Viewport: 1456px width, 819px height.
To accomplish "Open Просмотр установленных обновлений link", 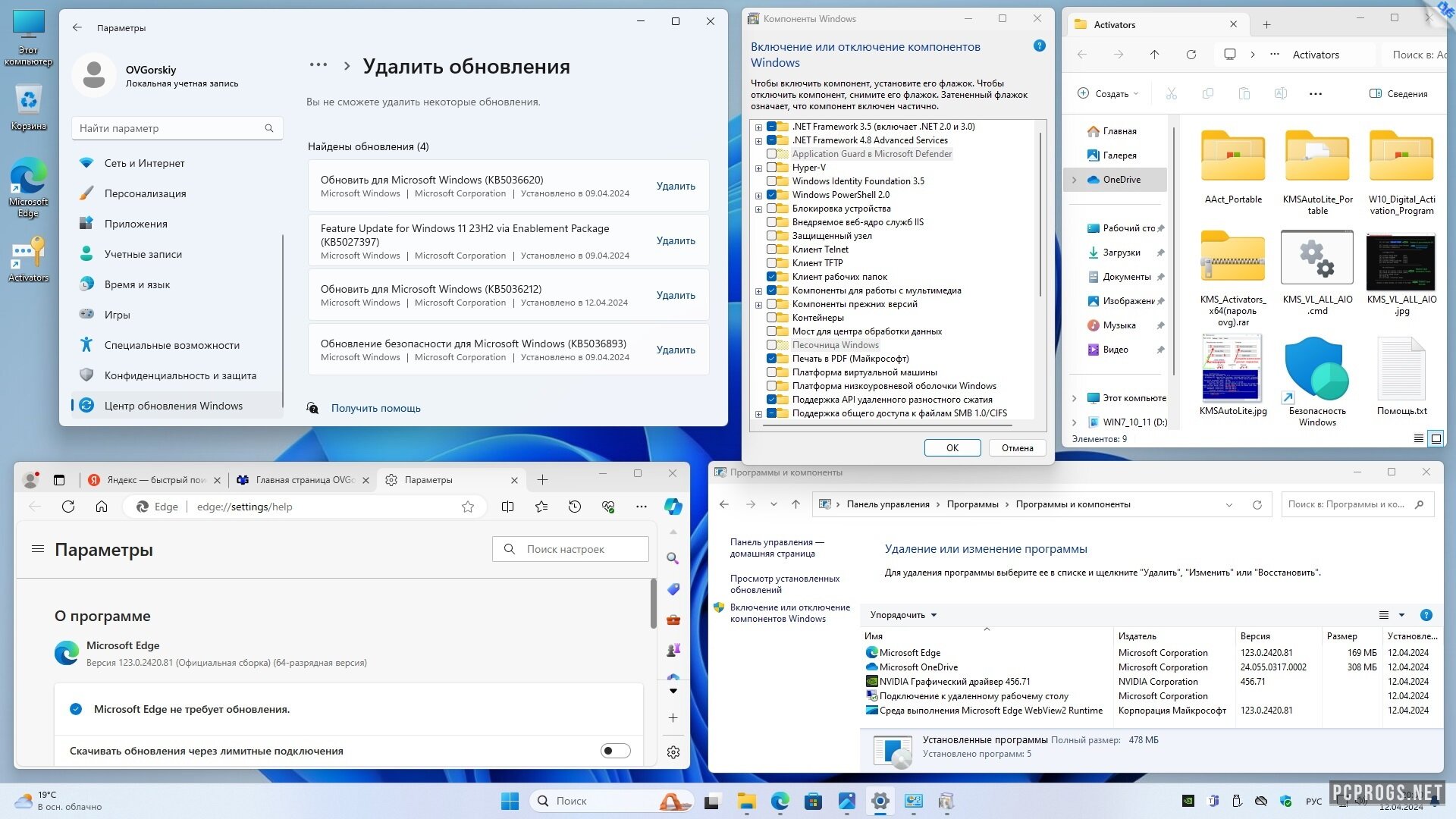I will [784, 584].
